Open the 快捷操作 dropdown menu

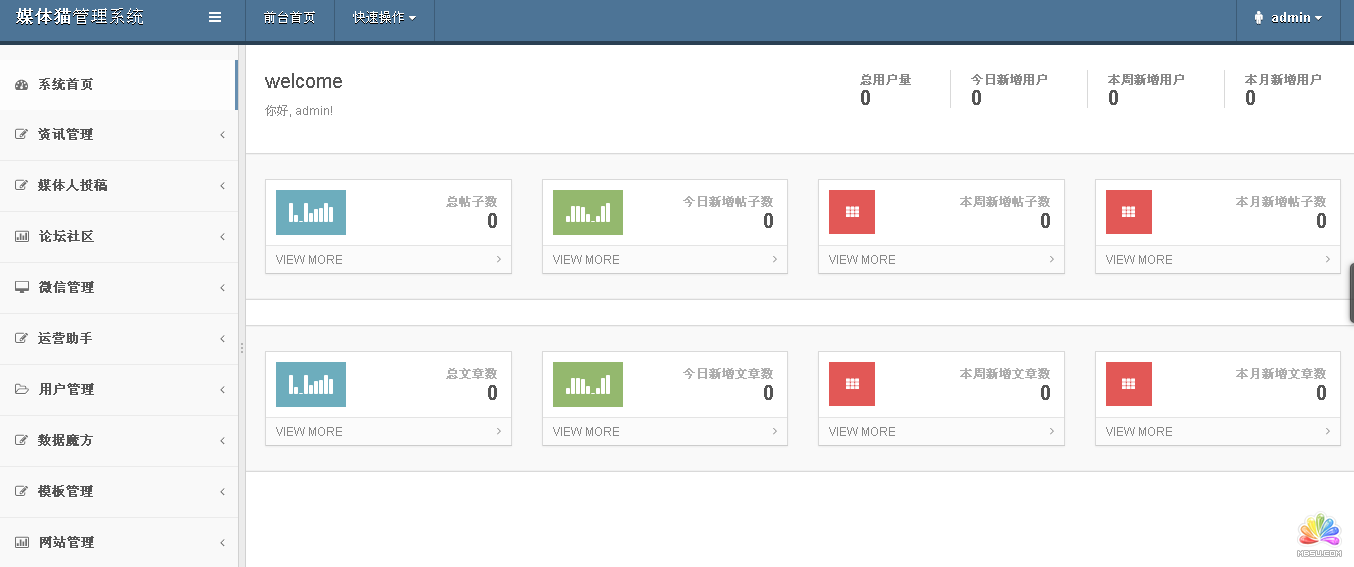384,18
